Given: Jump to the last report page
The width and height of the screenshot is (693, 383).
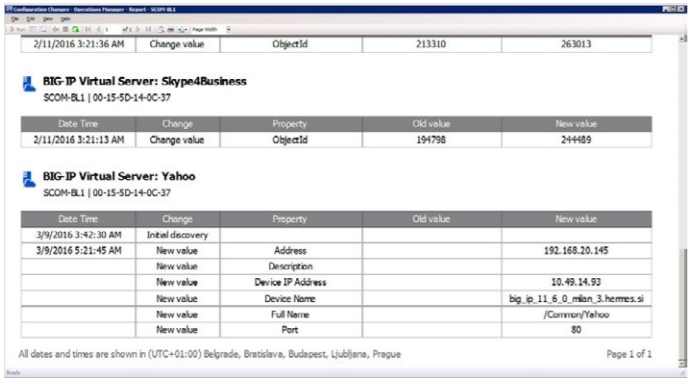Looking at the screenshot, I should click(148, 30).
